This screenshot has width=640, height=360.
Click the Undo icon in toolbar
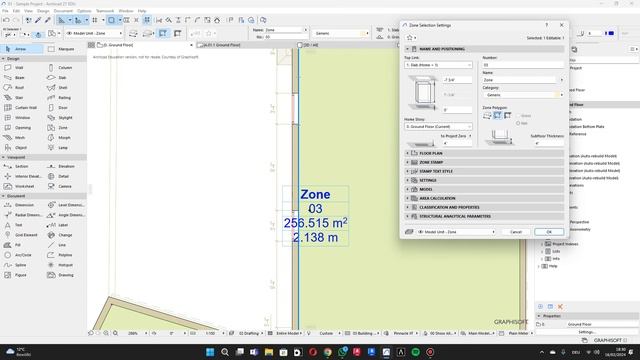point(6,20)
